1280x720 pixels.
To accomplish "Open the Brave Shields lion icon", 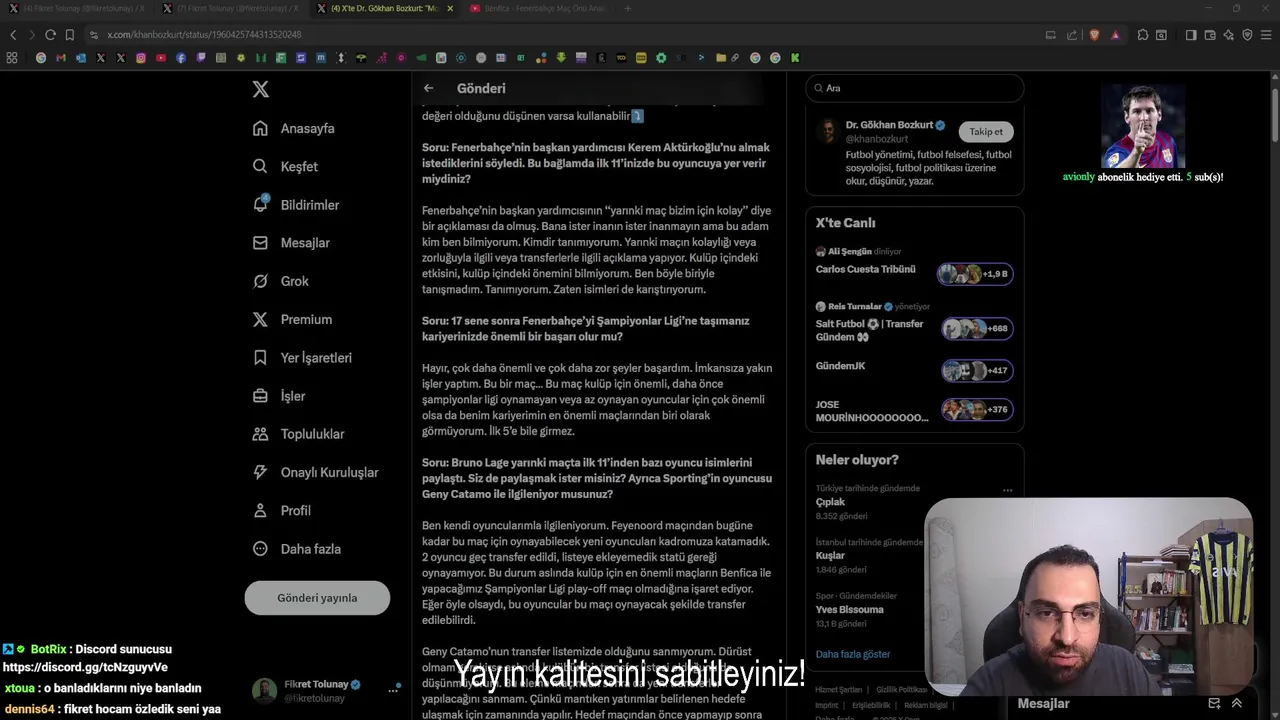I will click(1094, 35).
